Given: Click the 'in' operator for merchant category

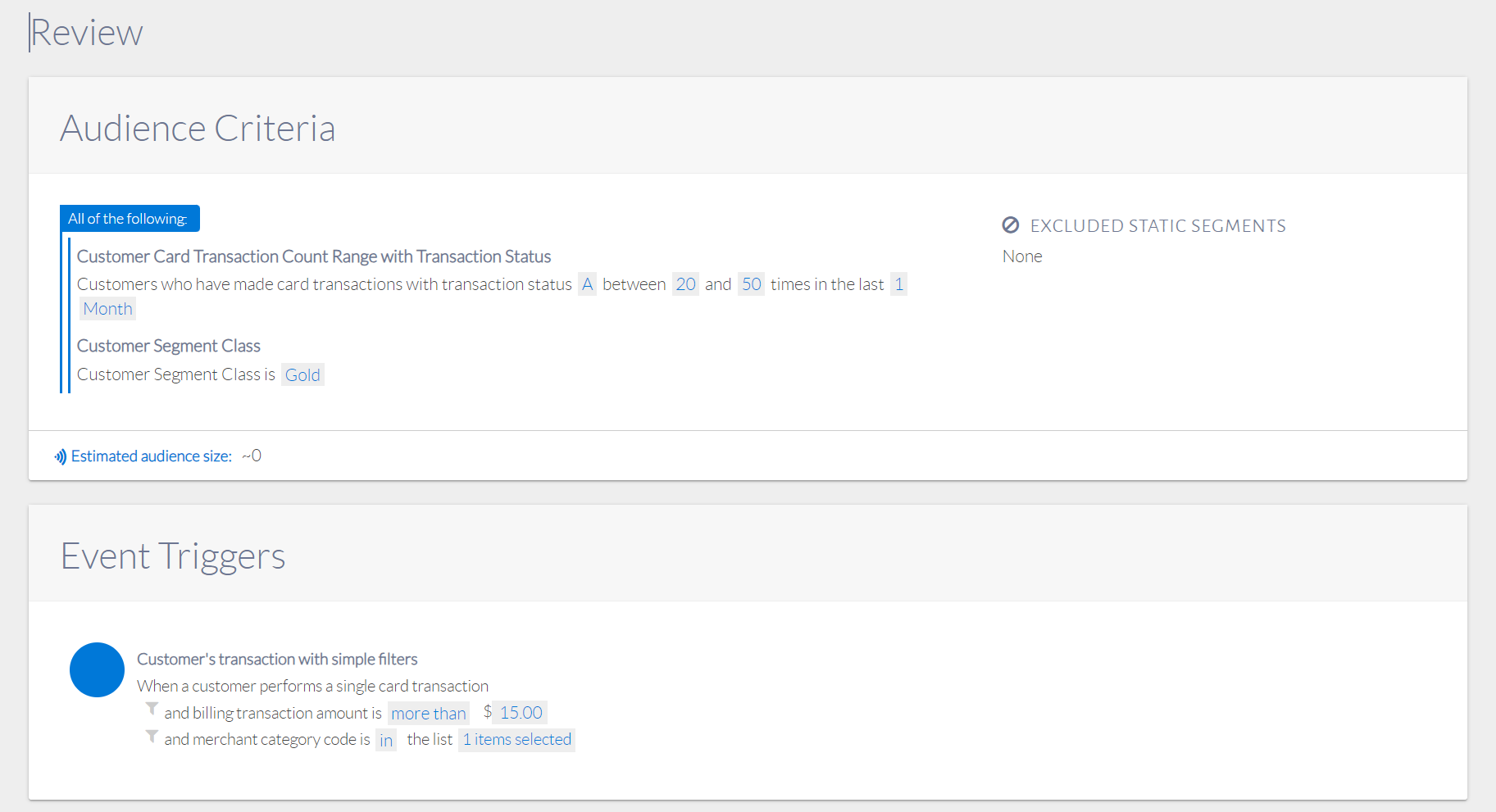Looking at the screenshot, I should tap(386, 741).
